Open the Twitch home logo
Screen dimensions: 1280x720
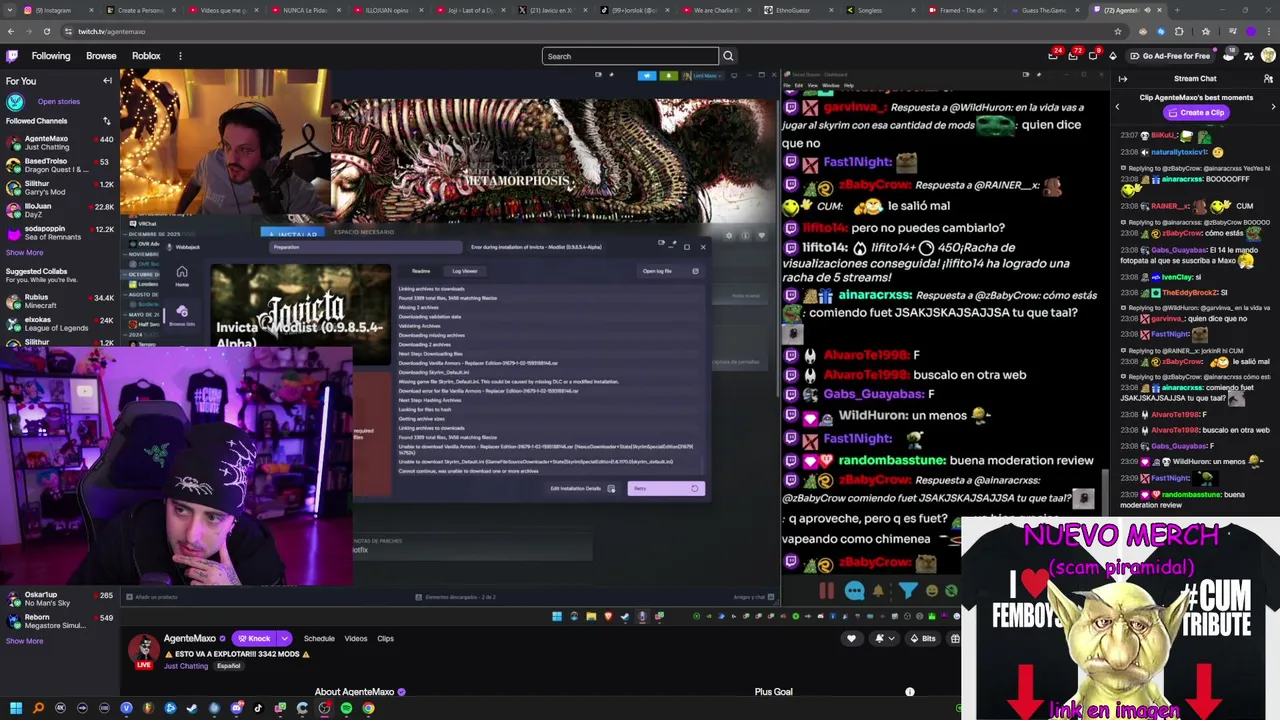(12, 56)
